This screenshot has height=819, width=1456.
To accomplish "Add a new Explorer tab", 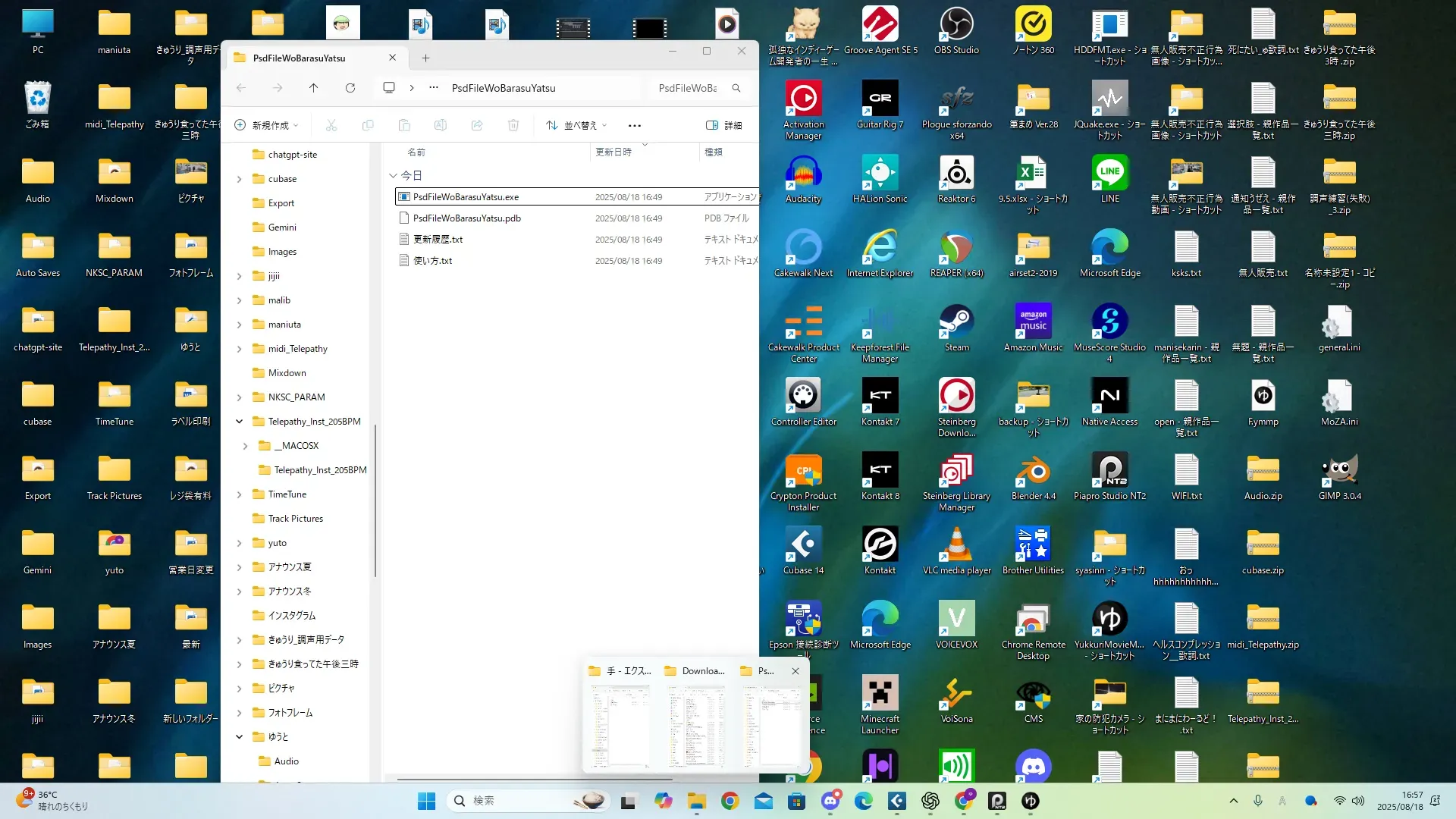I will pos(425,58).
